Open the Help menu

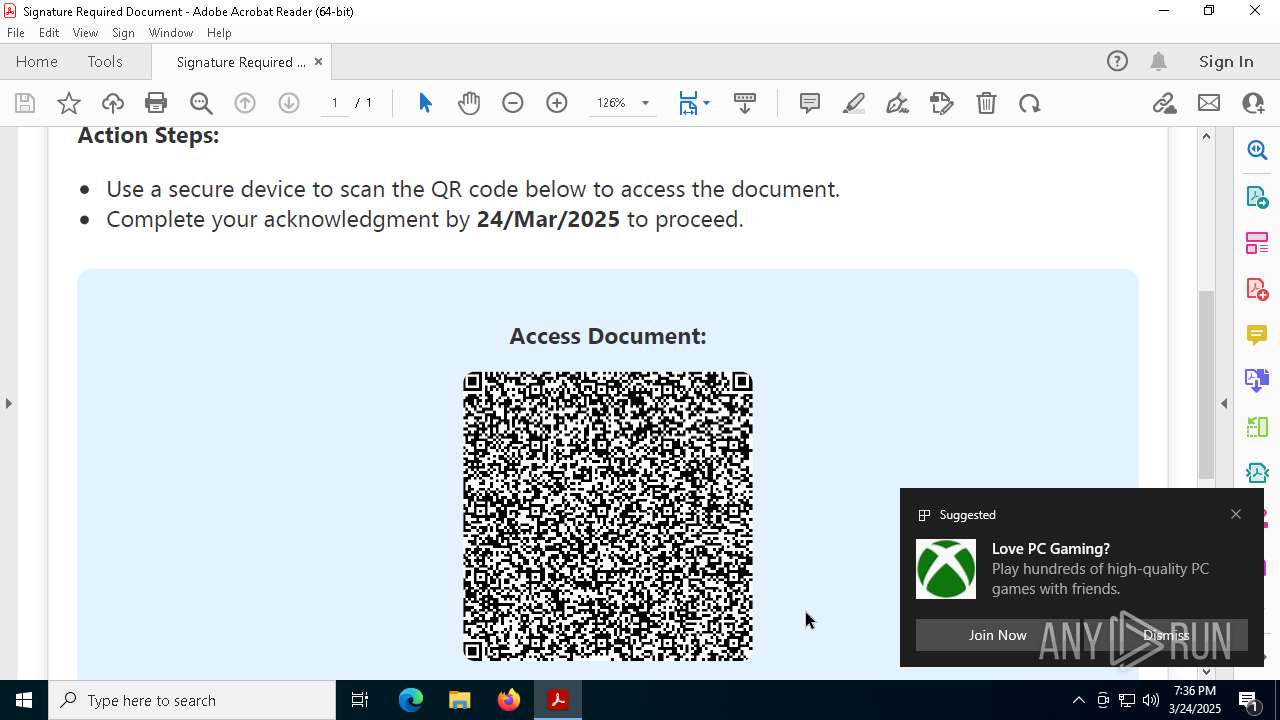(219, 33)
